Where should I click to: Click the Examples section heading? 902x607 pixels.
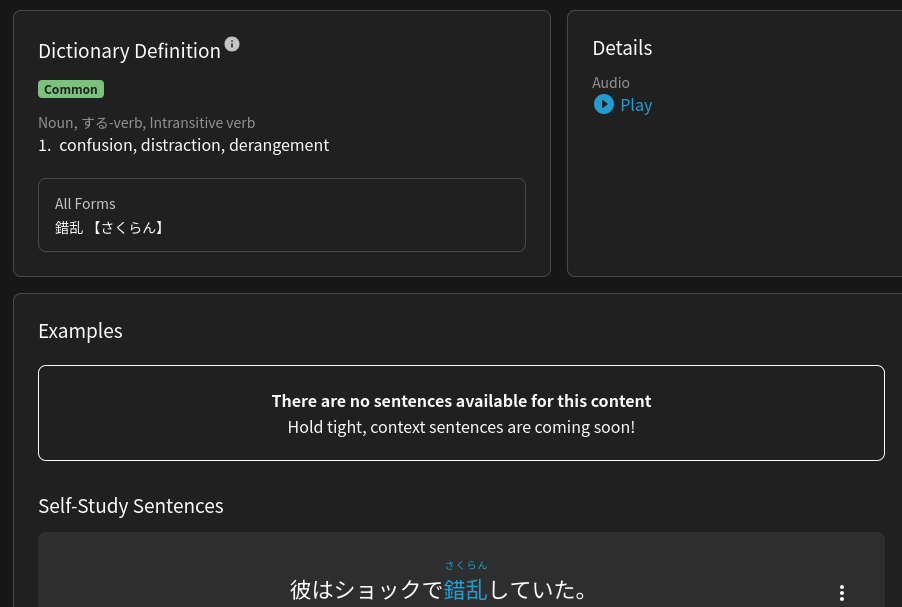tap(80, 331)
